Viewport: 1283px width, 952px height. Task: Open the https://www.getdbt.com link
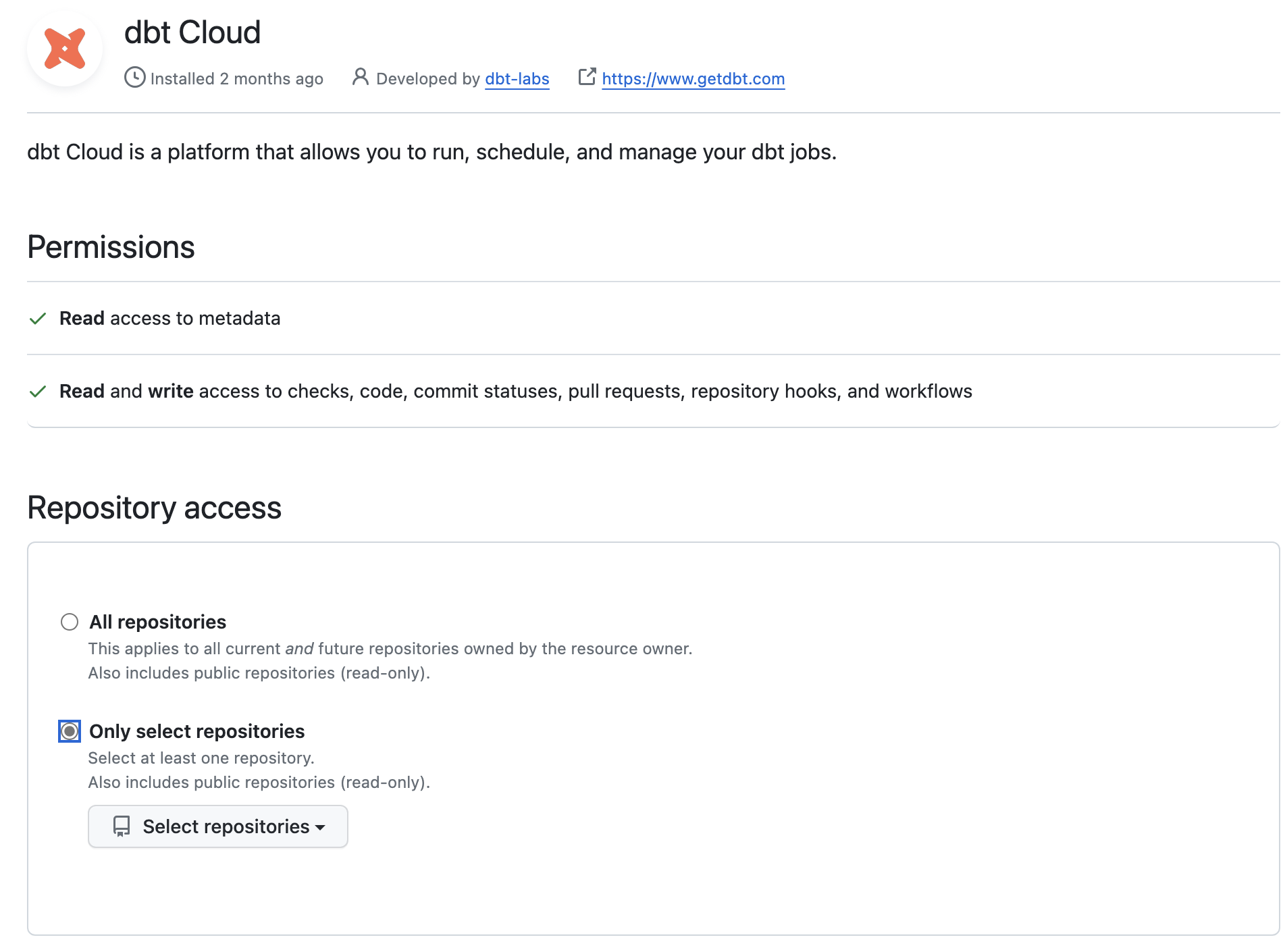[x=693, y=79]
